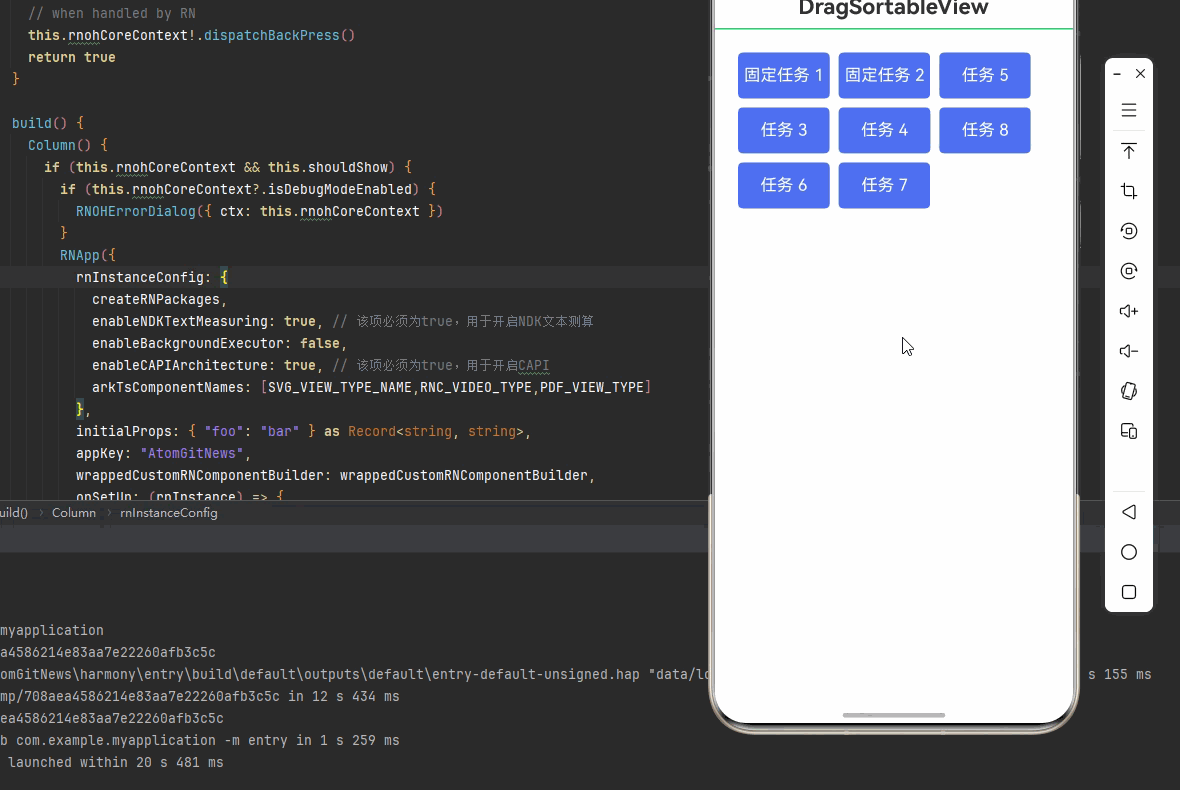Click the "AtomGitNews" appKey string
The width and height of the screenshot is (1180, 790).
tap(192, 454)
